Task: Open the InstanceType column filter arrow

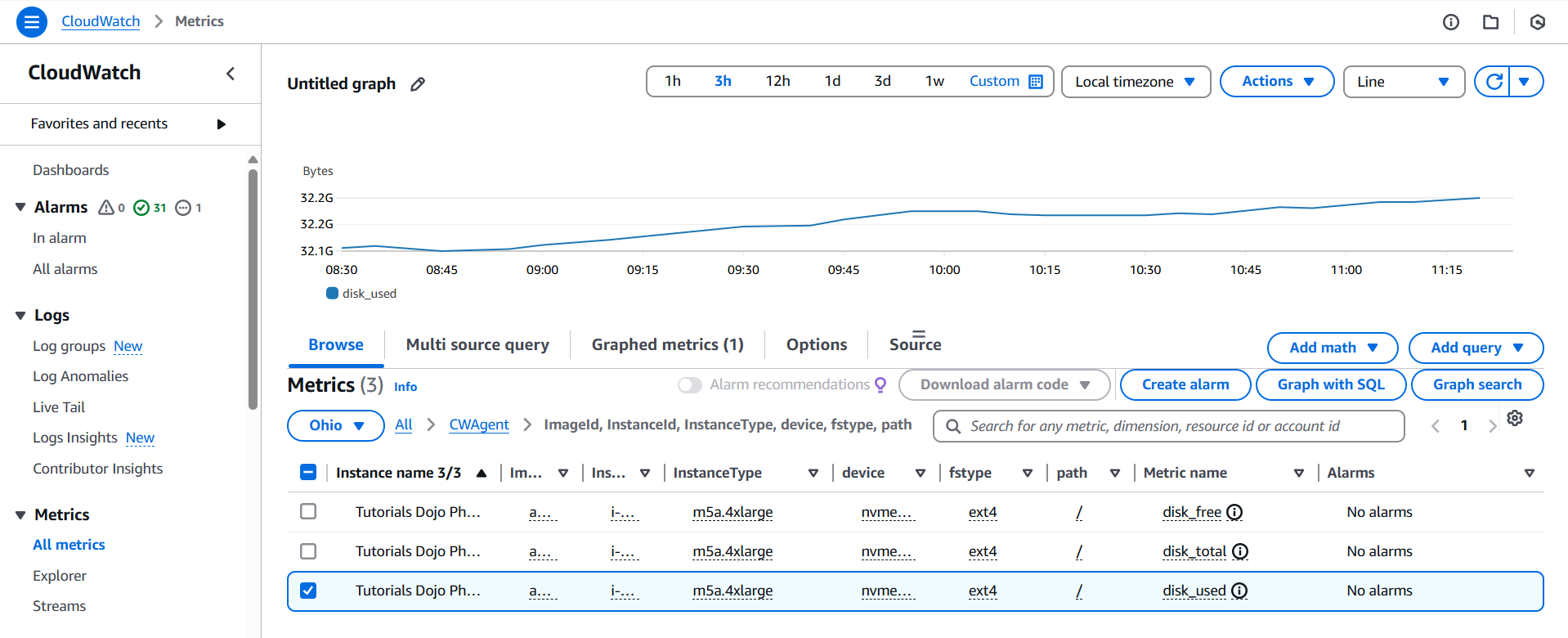Action: click(x=813, y=473)
